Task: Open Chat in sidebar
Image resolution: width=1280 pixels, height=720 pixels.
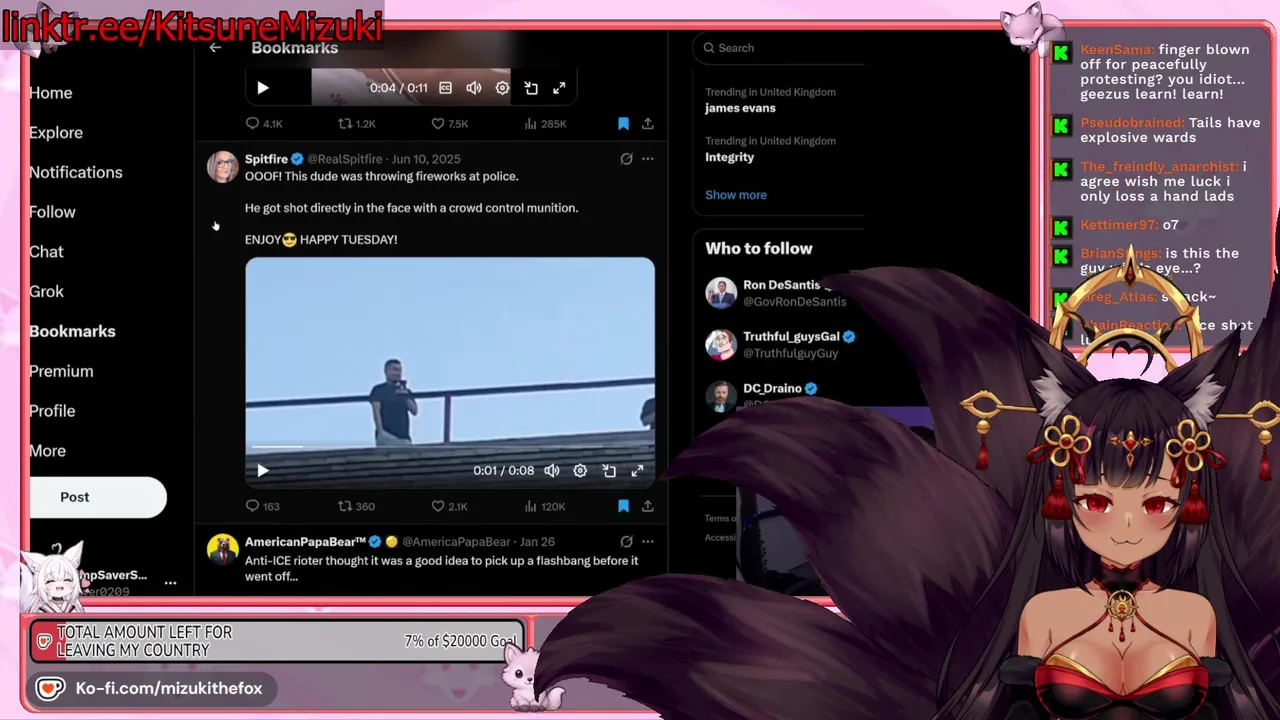Action: click(46, 252)
